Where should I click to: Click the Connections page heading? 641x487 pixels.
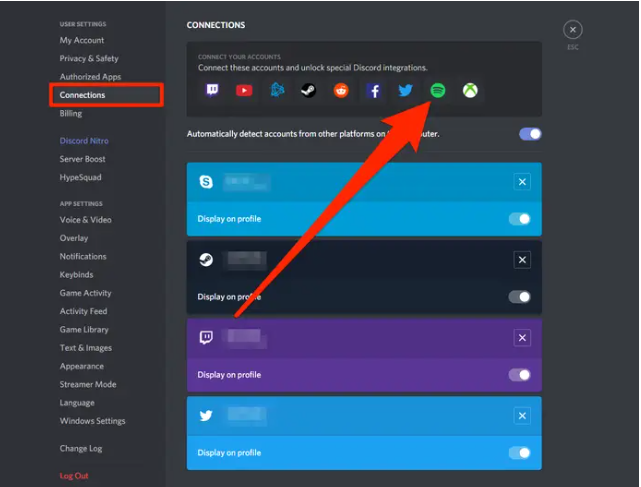[216, 25]
